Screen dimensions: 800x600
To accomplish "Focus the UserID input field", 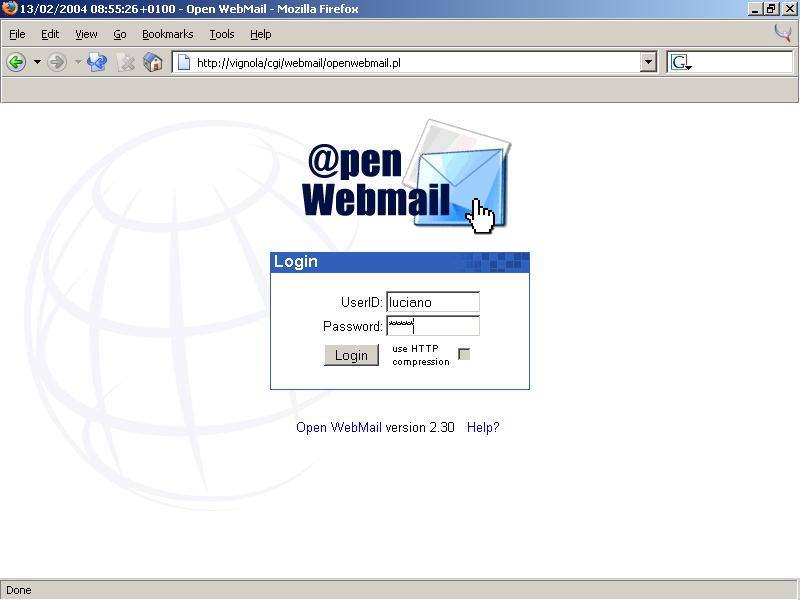I will (x=433, y=301).
